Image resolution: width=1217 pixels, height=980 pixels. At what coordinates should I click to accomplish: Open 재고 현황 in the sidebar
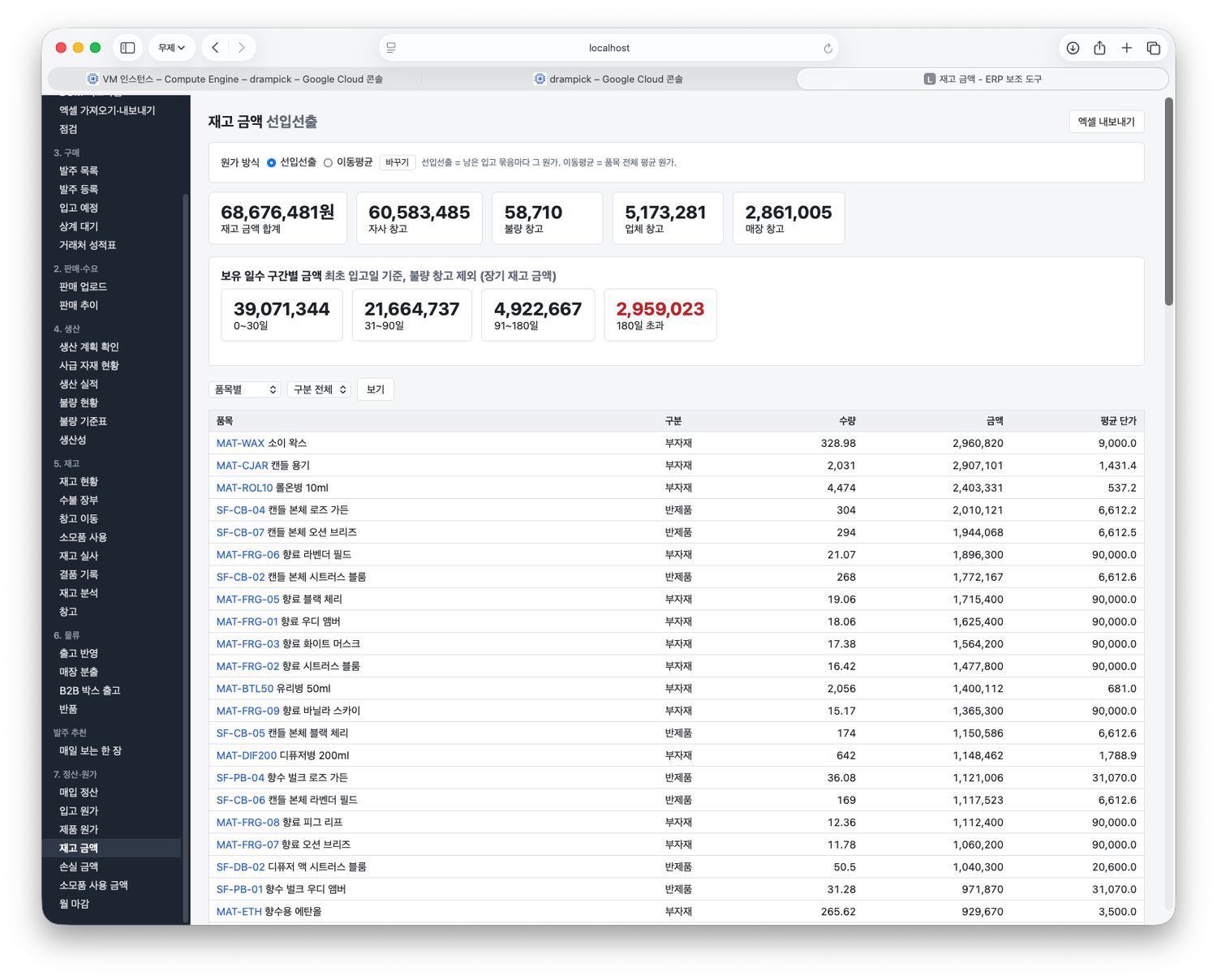(x=79, y=482)
